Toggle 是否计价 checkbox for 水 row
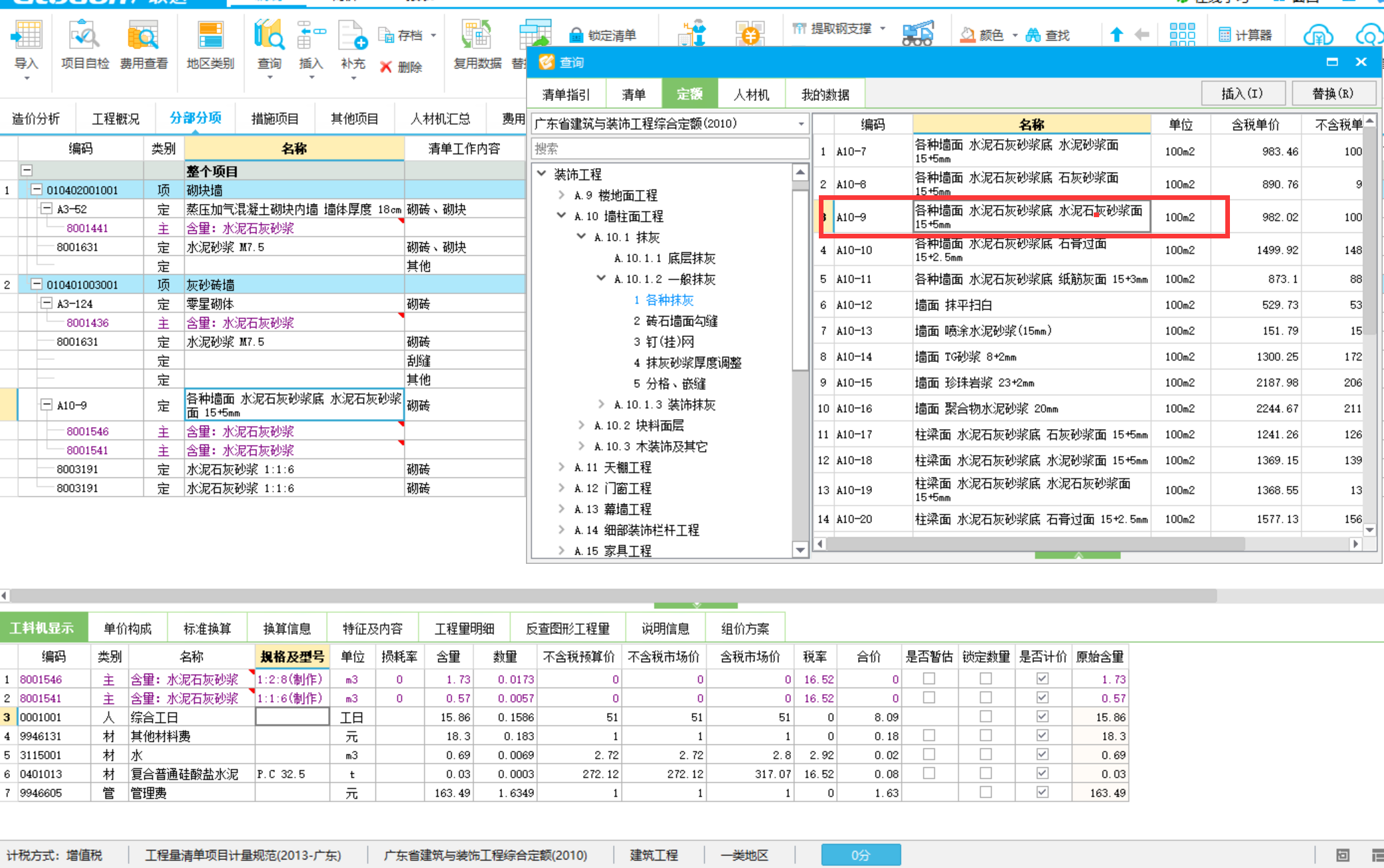This screenshot has height=868, width=1384. point(1042,754)
